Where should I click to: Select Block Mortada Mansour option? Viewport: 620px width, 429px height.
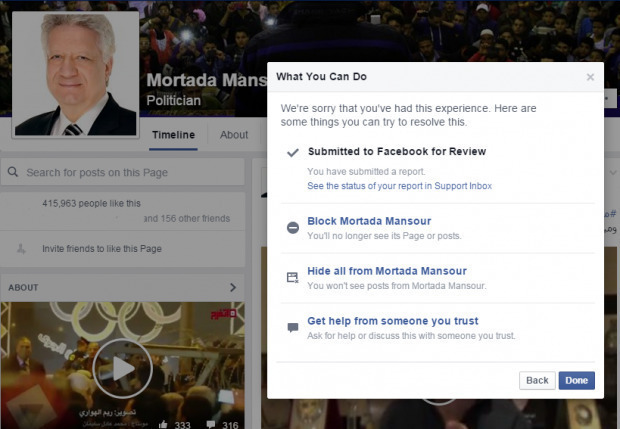[369, 221]
